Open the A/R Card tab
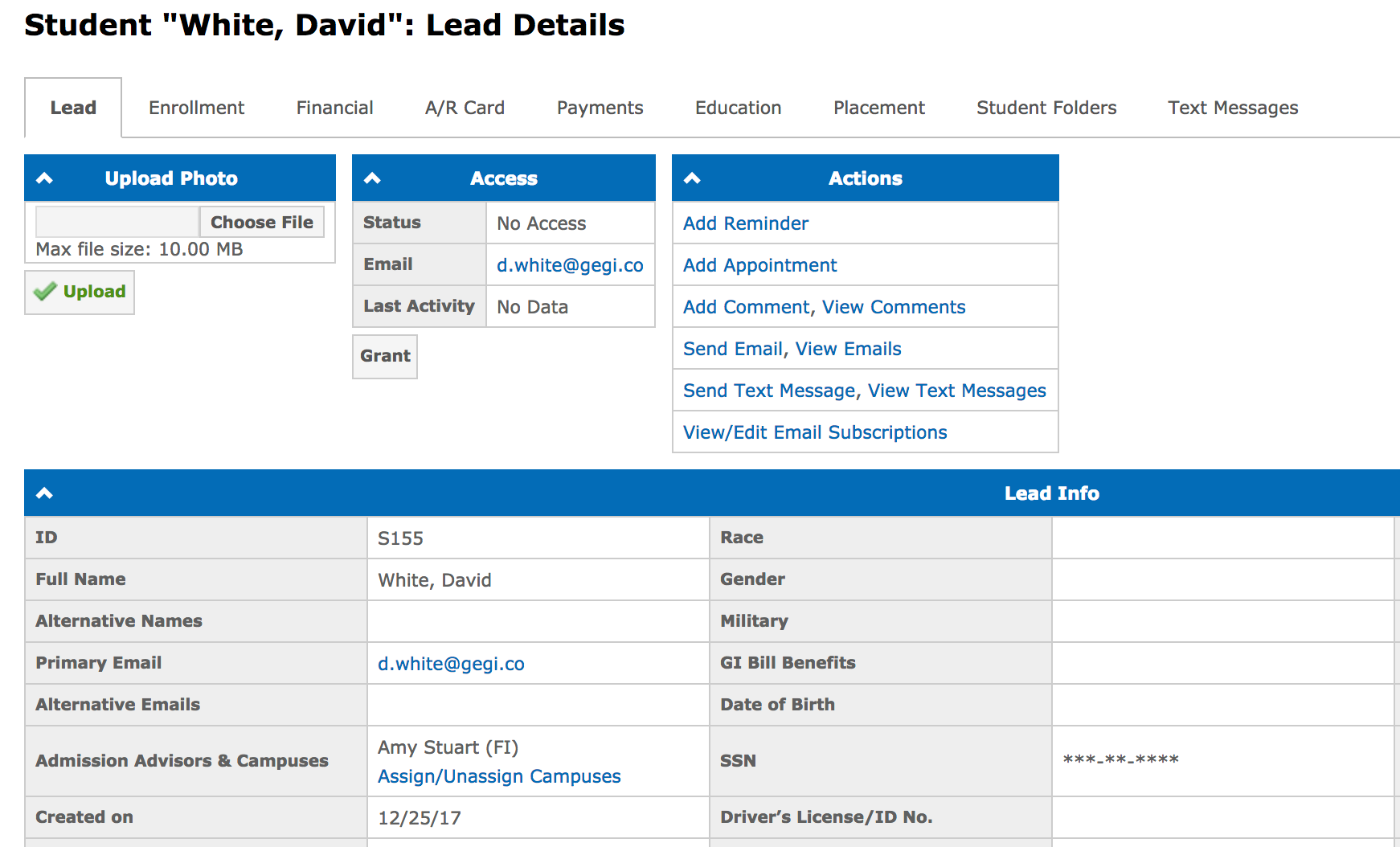Viewport: 1400px width, 847px height. coord(465,108)
